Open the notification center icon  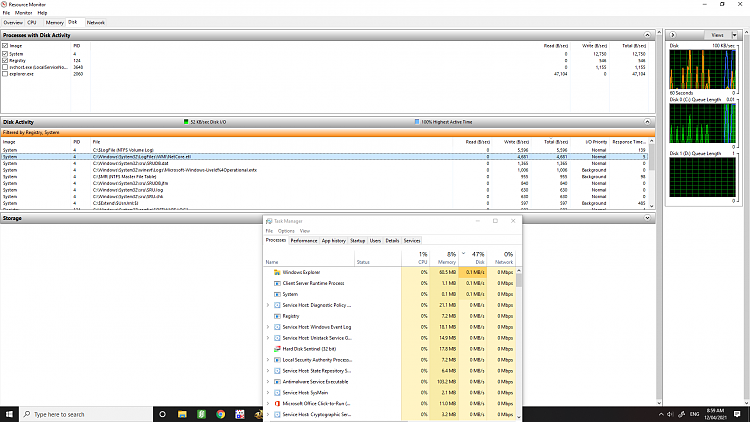point(737,414)
